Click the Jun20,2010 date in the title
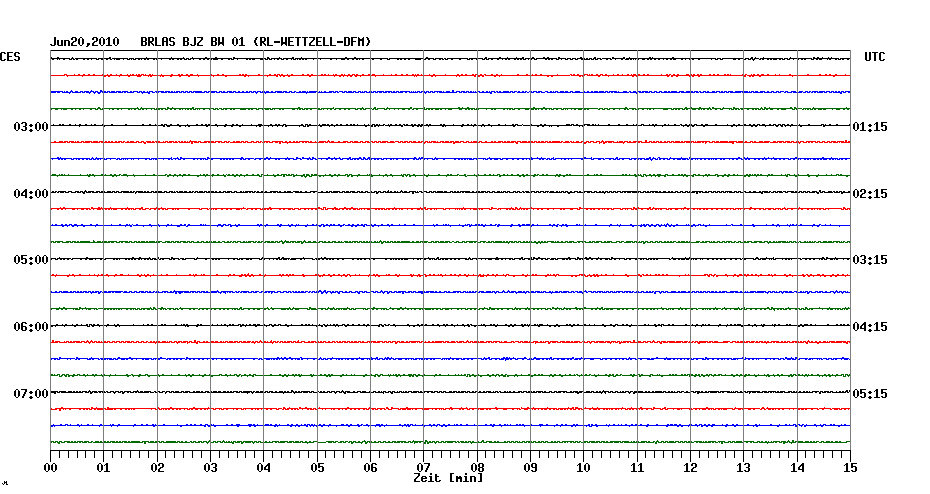 (85, 41)
